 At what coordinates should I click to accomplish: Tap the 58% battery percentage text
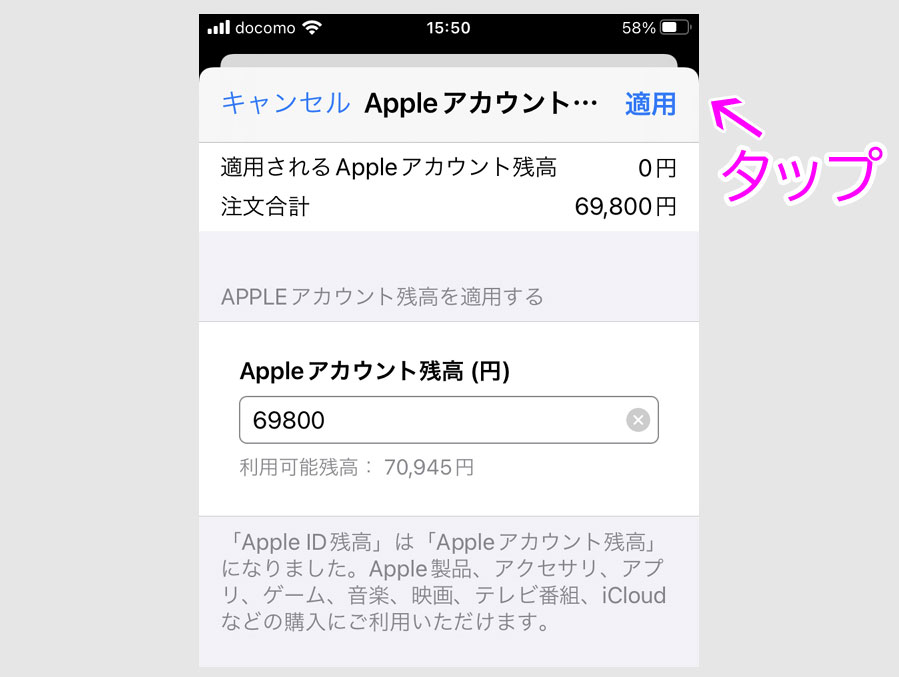639,28
